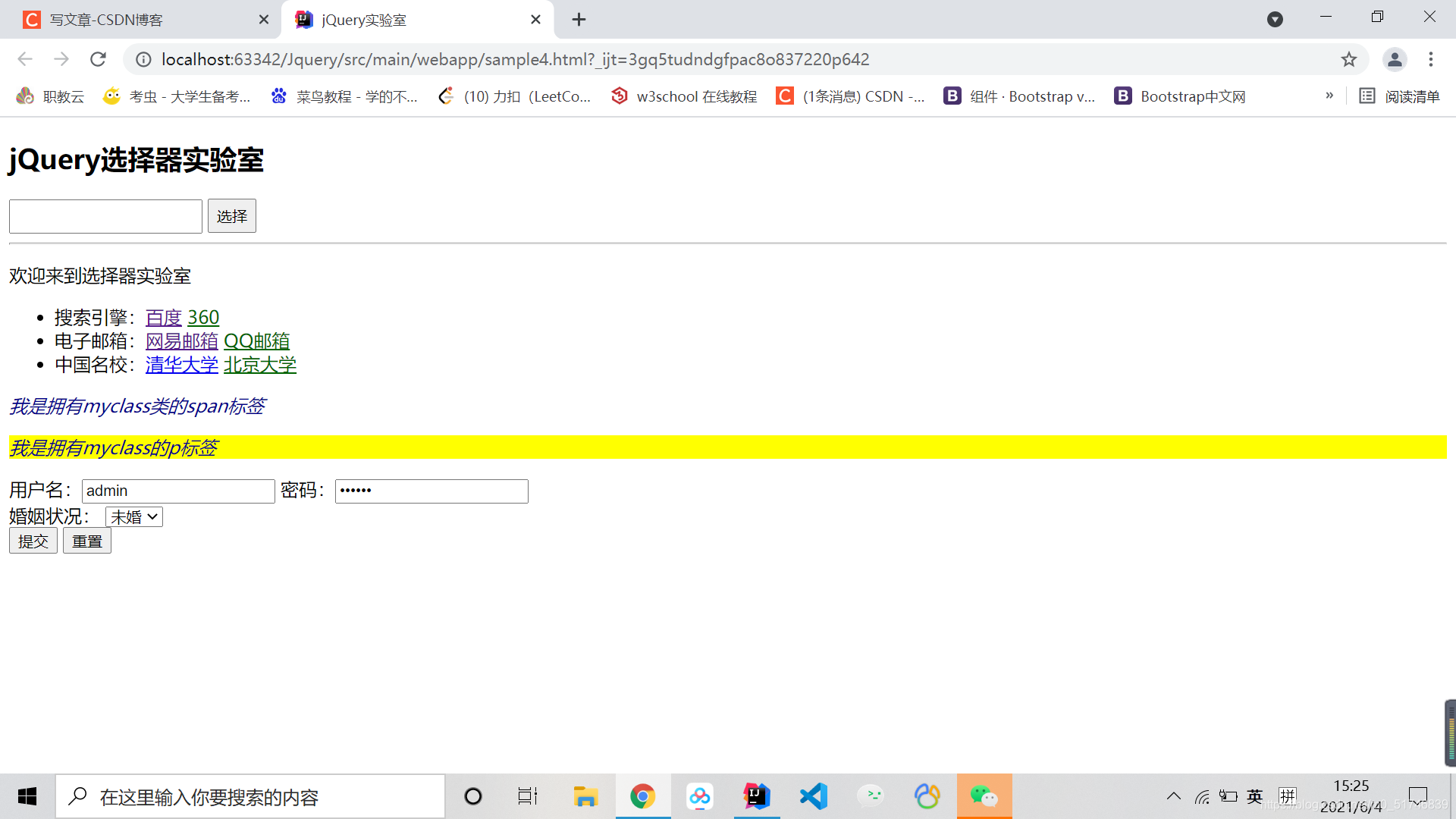Image resolution: width=1456 pixels, height=819 pixels.
Task: Select the jQuery实验室 tab
Action: pyautogui.click(x=417, y=20)
